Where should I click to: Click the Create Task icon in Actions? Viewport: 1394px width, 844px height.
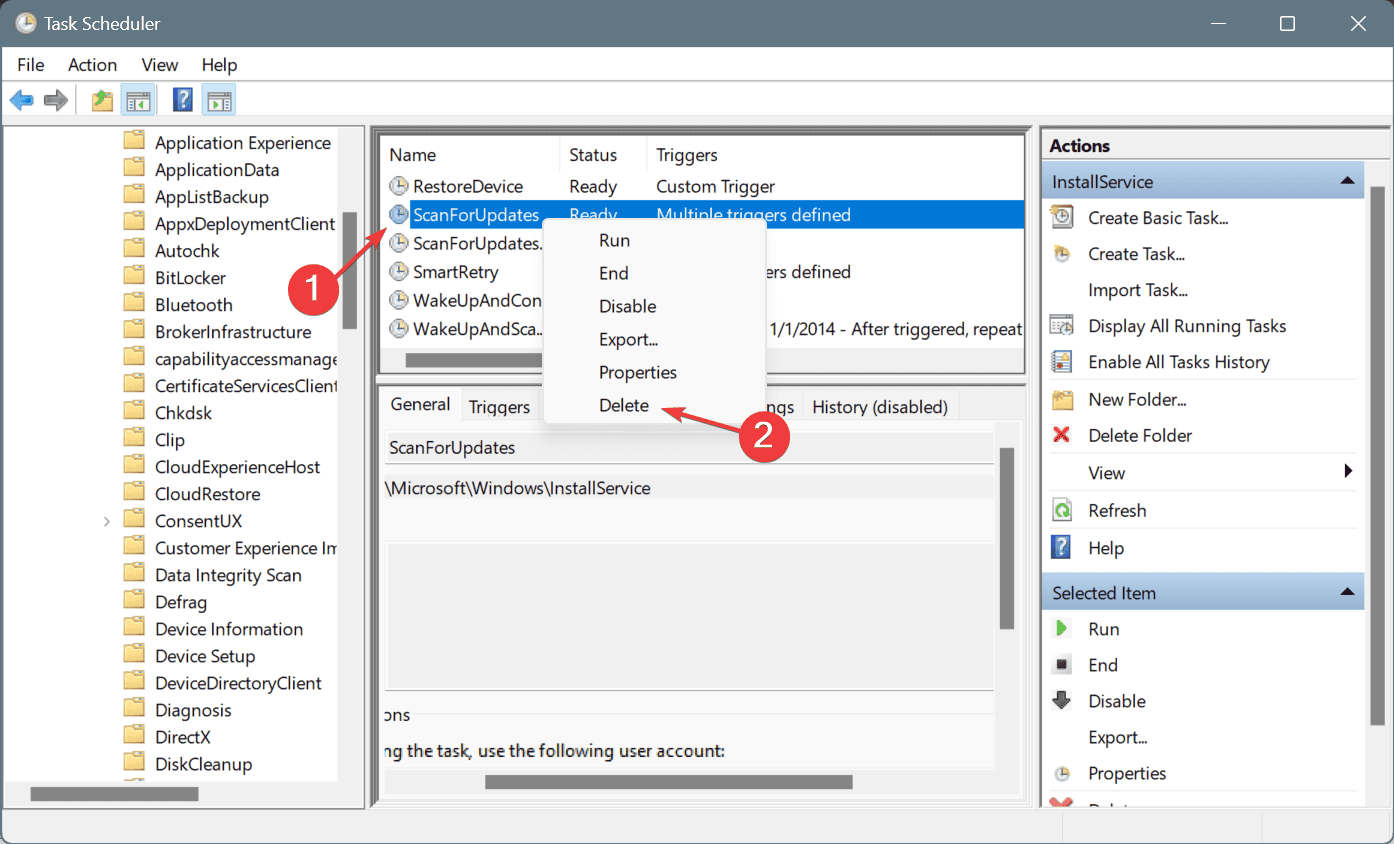(1062, 254)
